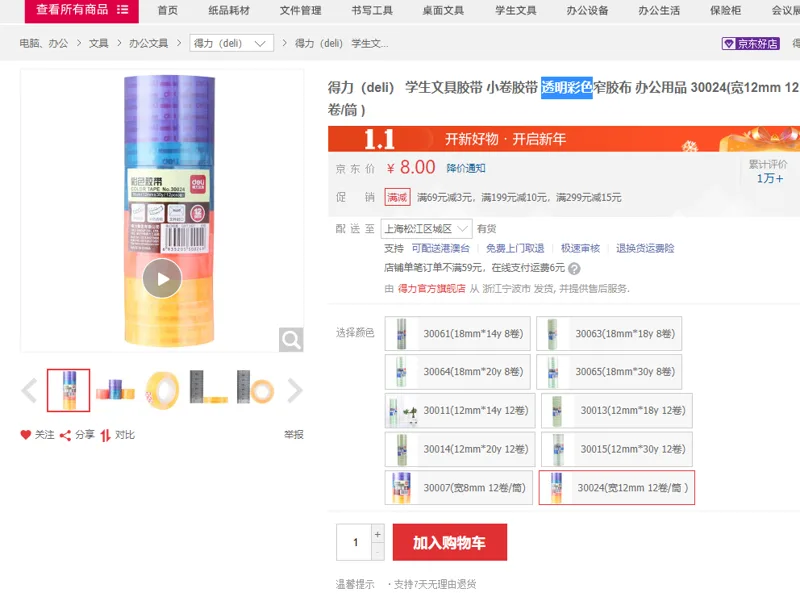
Task: Select option 30024(宽12mm 12卷/筒)
Action: (617, 488)
